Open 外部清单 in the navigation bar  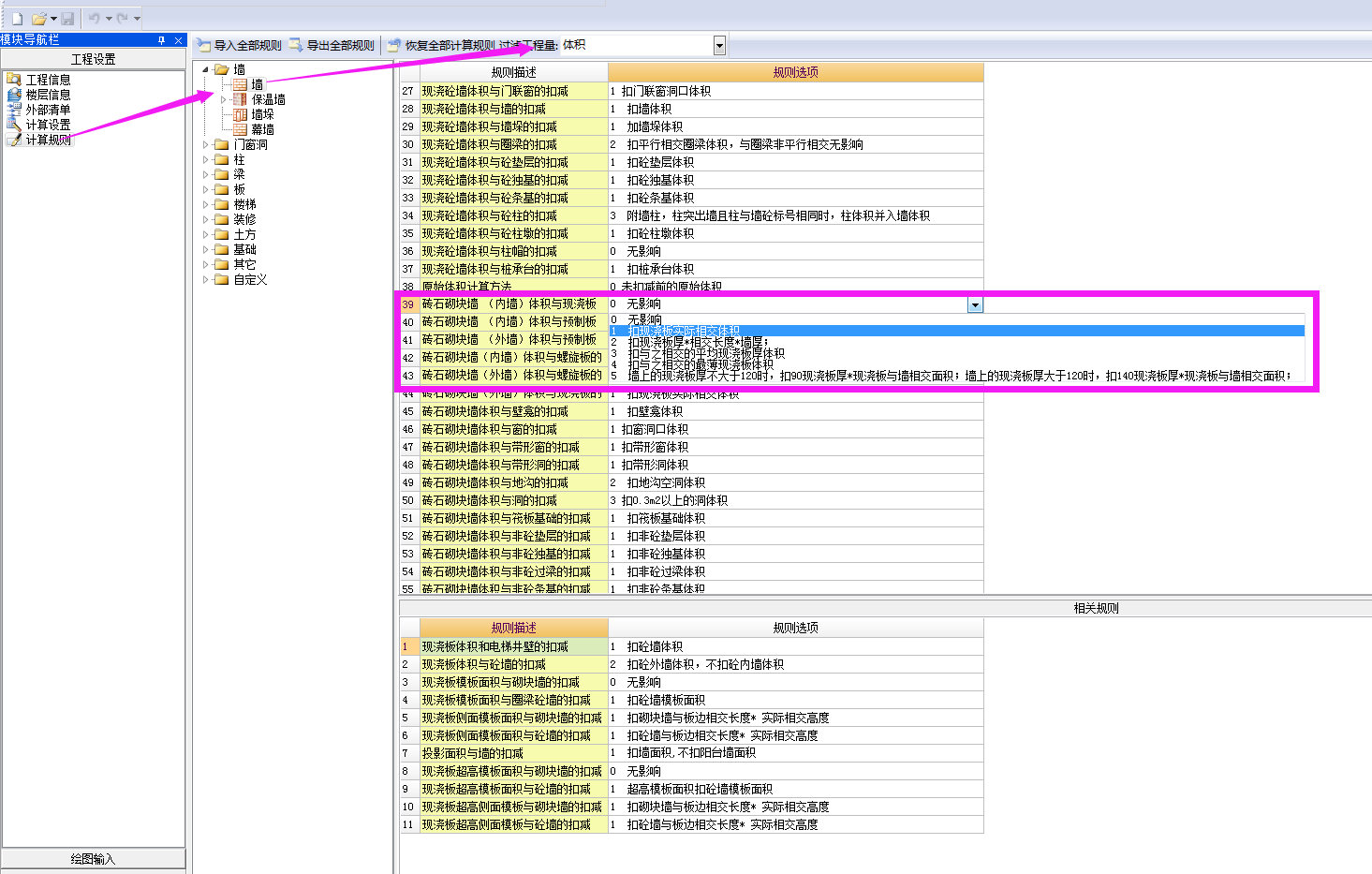click(x=48, y=110)
